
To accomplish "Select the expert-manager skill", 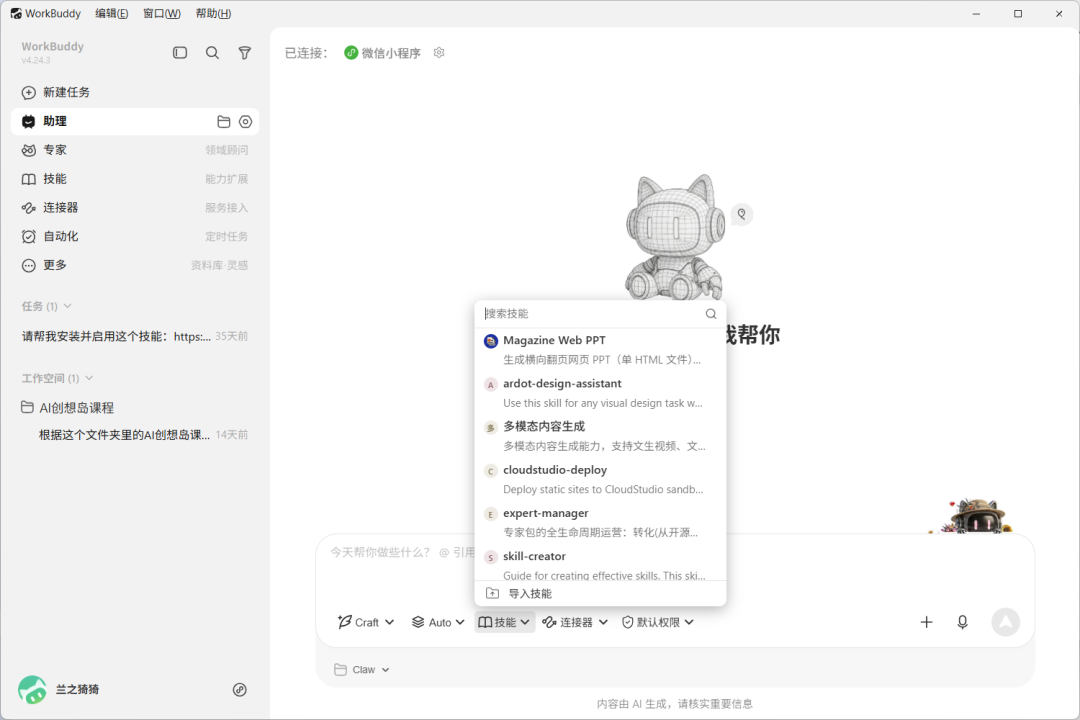I will 601,522.
